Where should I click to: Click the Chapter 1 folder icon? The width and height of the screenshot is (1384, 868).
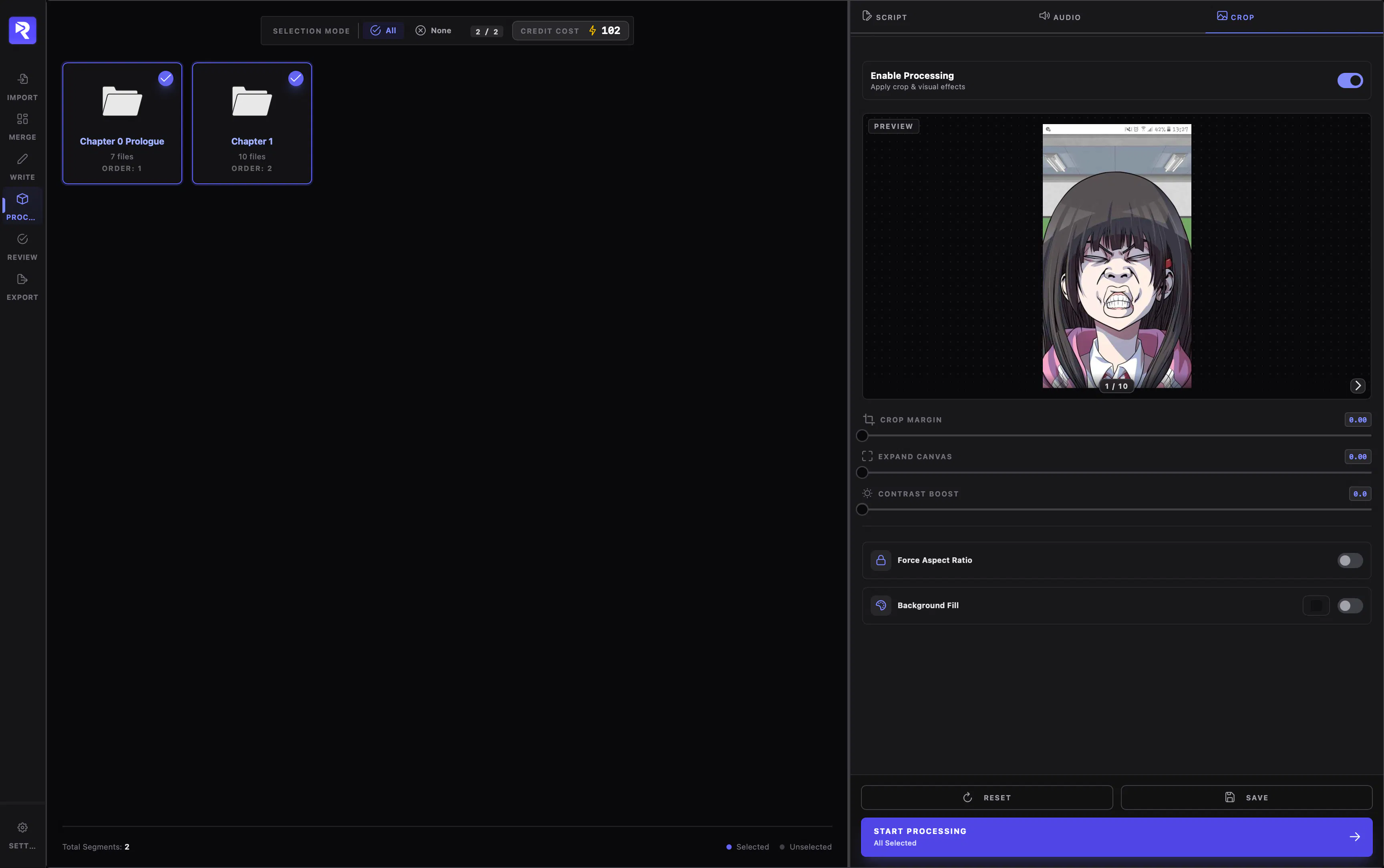(251, 101)
